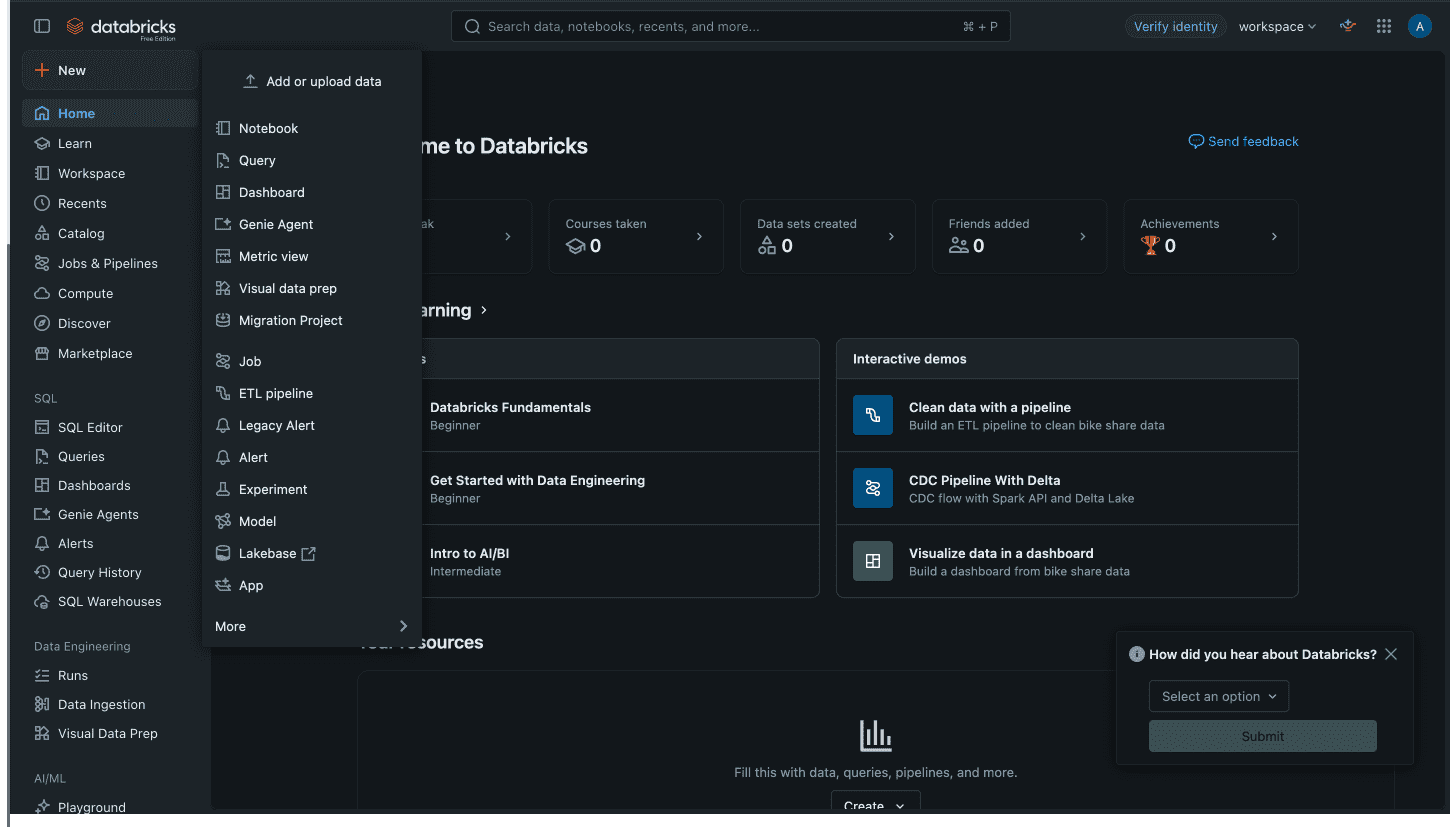
Task: Click the Query icon in New menu
Action: pos(223,160)
